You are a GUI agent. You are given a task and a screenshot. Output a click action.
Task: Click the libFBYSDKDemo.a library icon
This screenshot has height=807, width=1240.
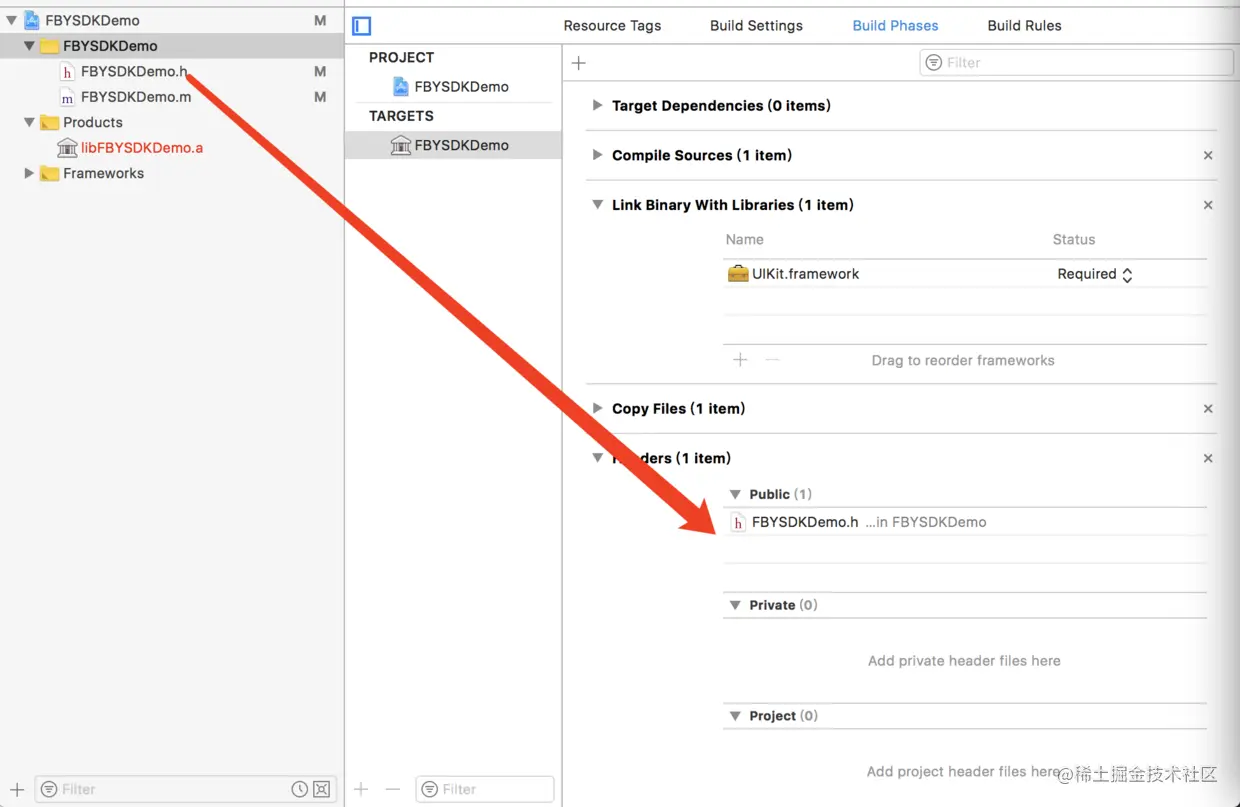(67, 147)
